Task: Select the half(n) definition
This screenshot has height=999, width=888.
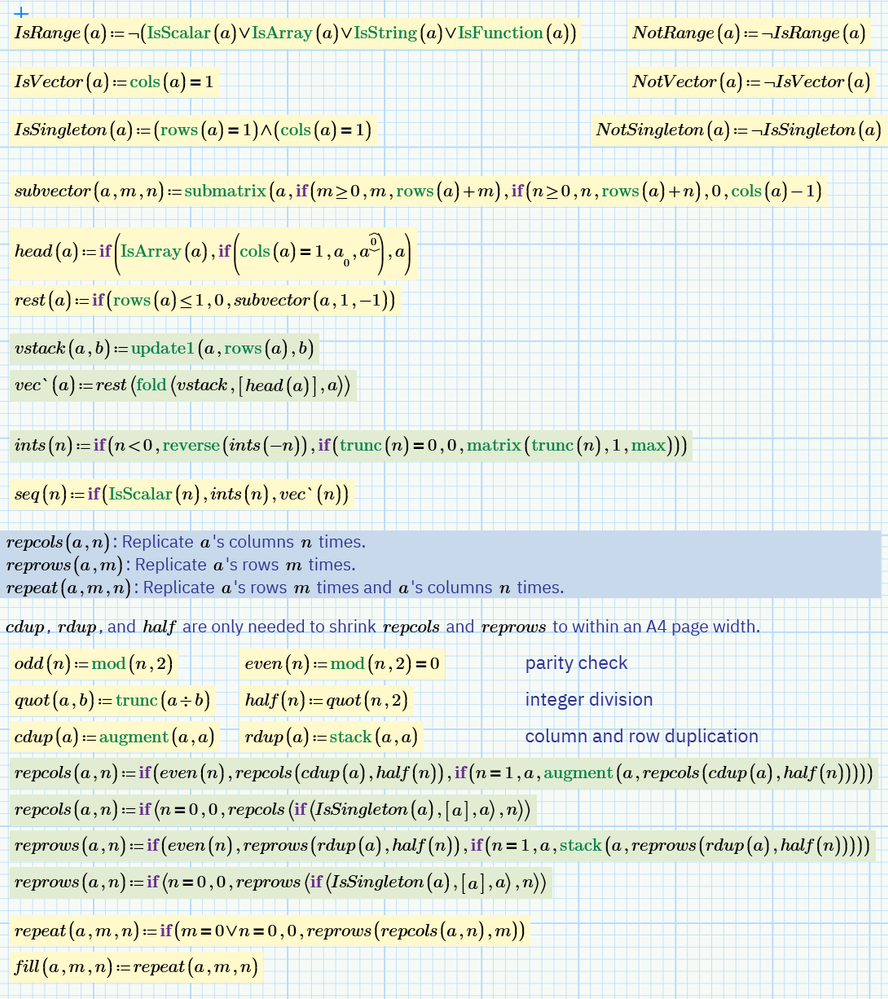Action: (x=326, y=700)
